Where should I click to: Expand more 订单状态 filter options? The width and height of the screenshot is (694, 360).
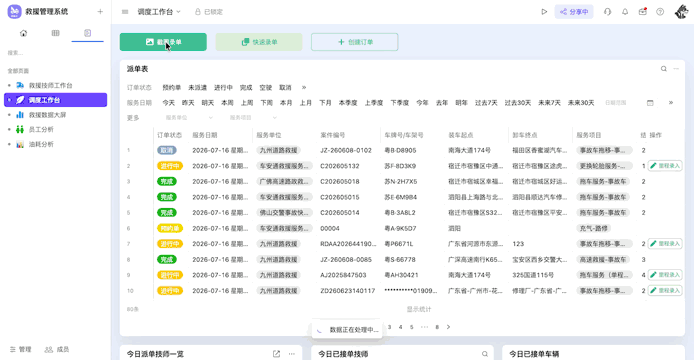click(x=304, y=88)
